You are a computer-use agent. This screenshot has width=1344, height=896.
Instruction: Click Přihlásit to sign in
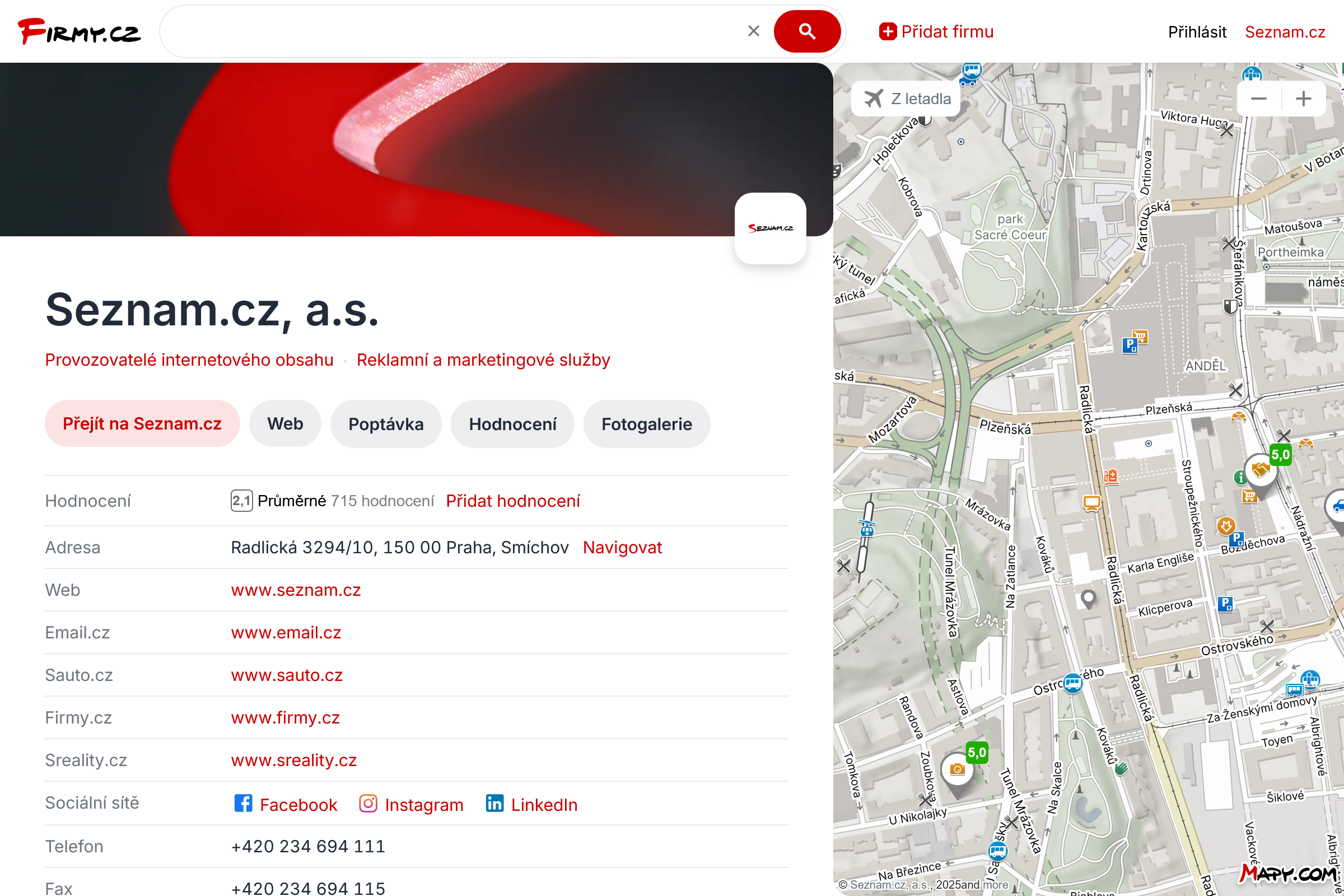pos(1197,32)
